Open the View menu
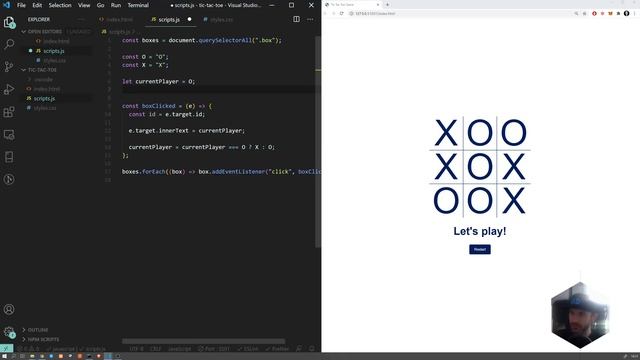 84,5
